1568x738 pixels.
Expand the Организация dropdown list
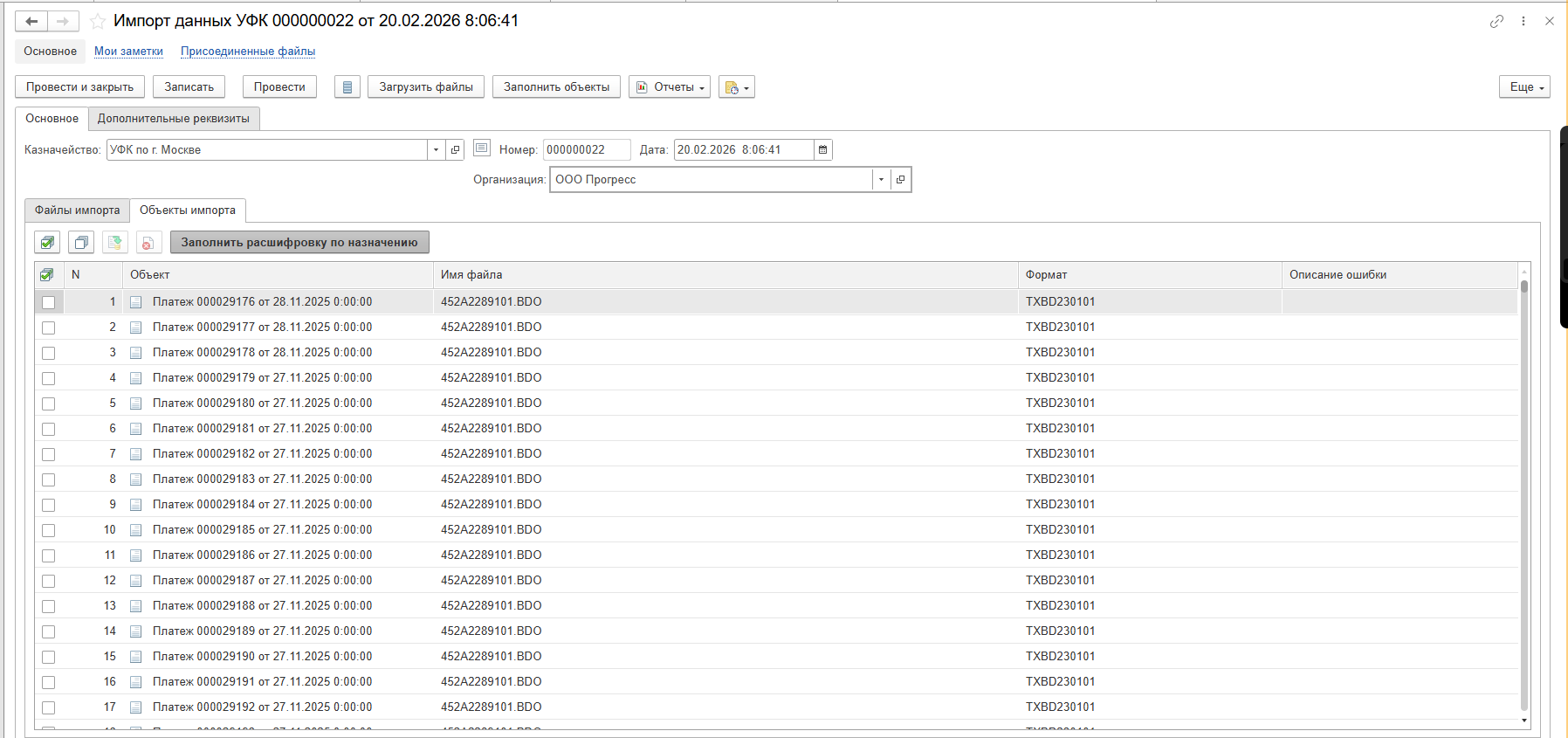pos(881,180)
